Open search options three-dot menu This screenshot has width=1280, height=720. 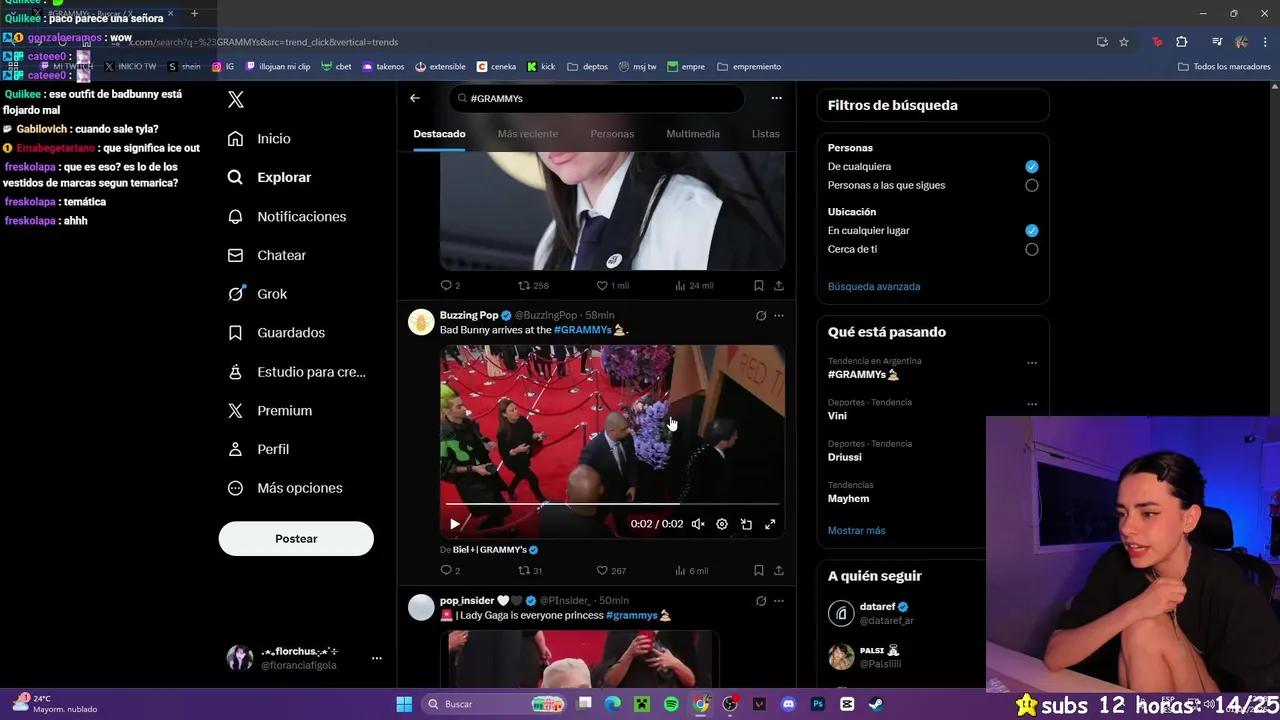776,98
